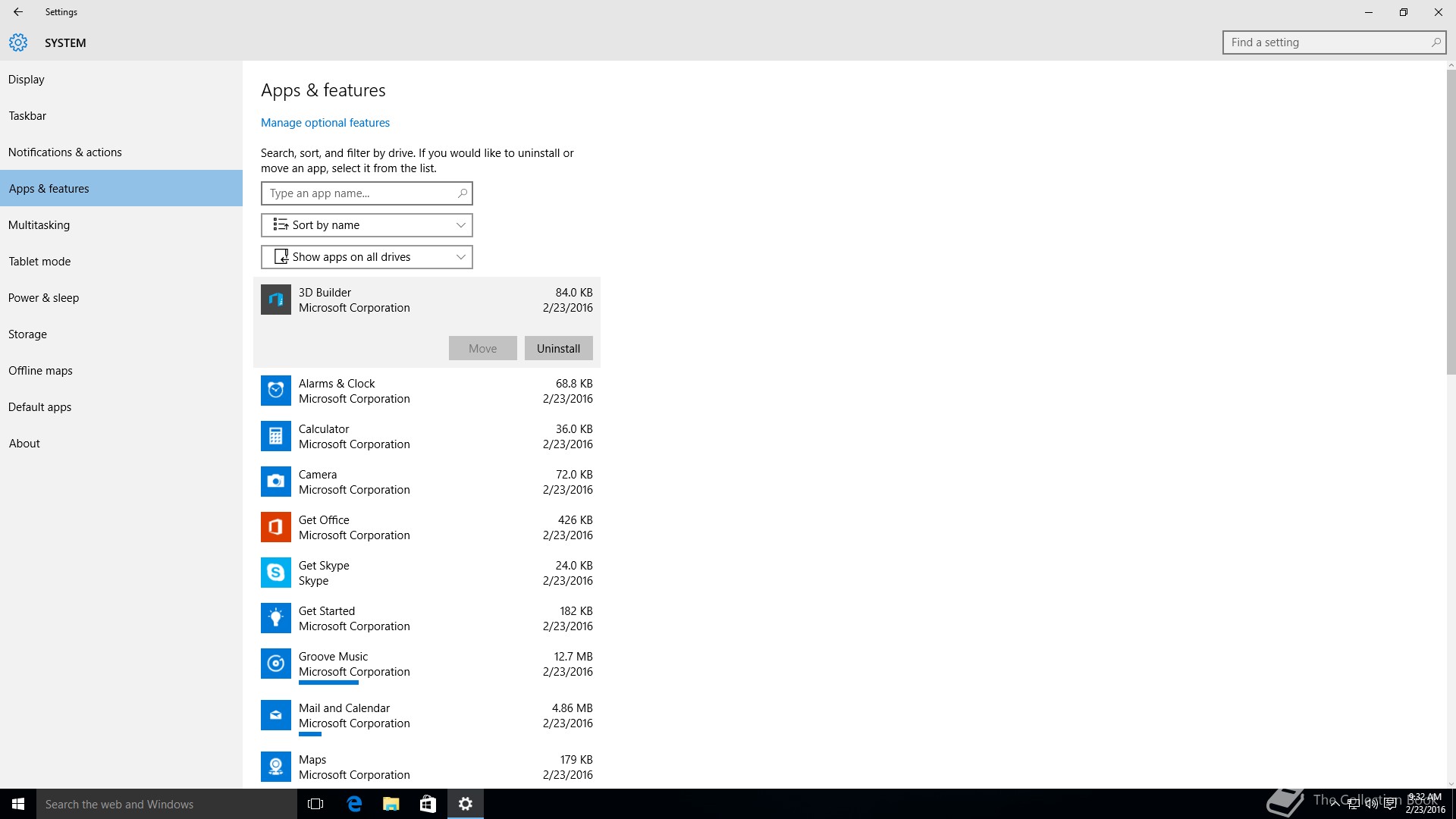Select the Camera name text
Image resolution: width=1456 pixels, height=819 pixels.
pyautogui.click(x=318, y=475)
